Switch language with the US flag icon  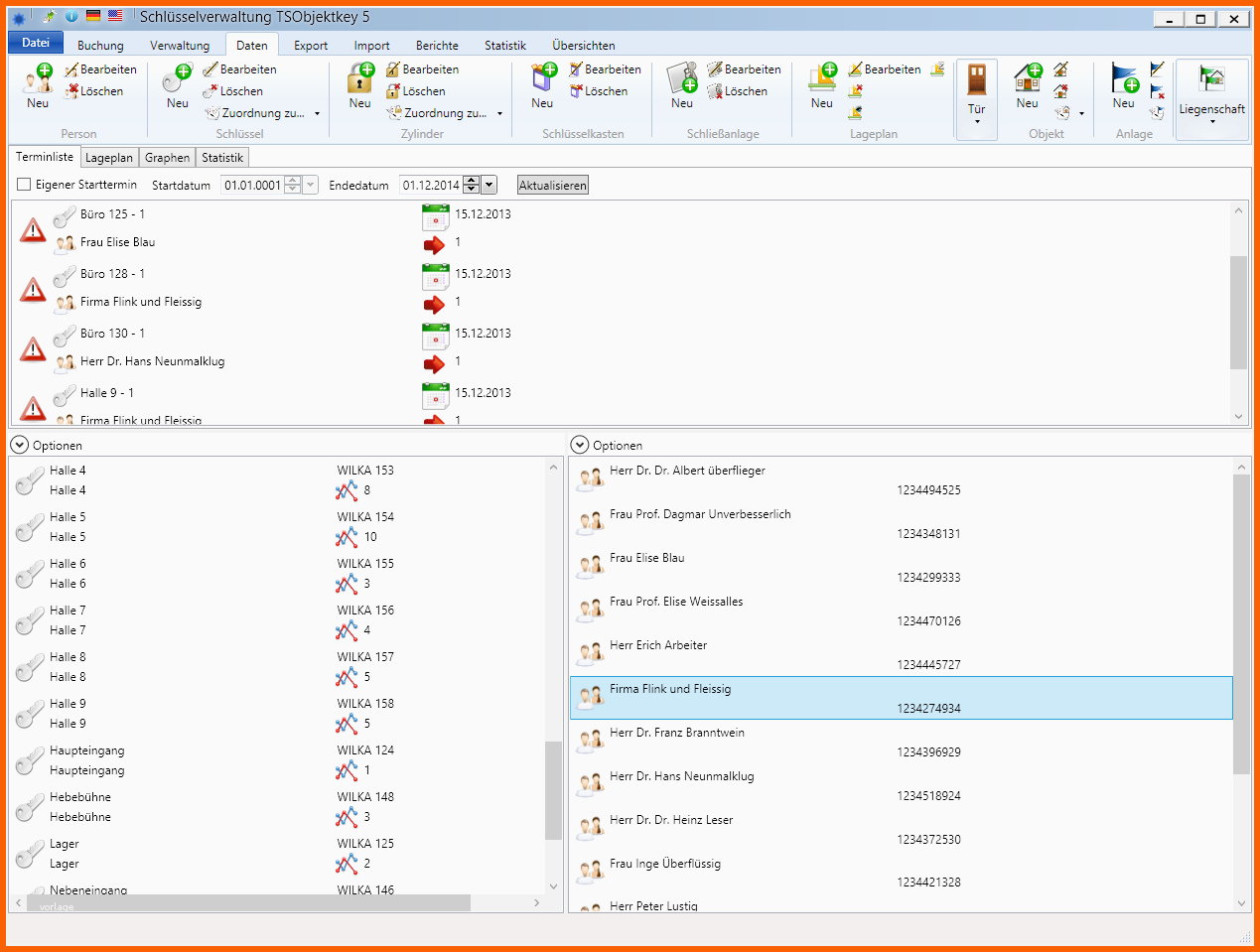coord(116,16)
